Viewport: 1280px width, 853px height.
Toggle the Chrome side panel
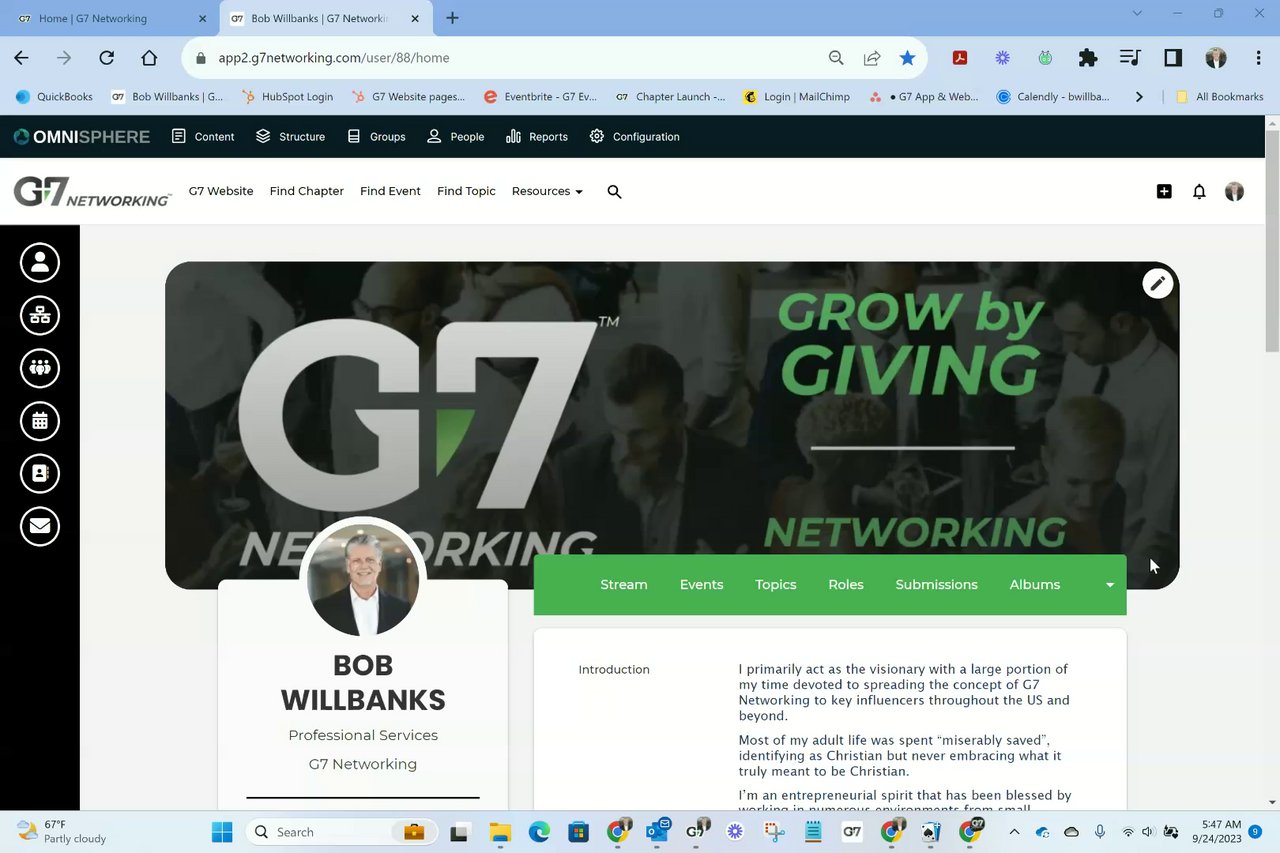[1173, 58]
